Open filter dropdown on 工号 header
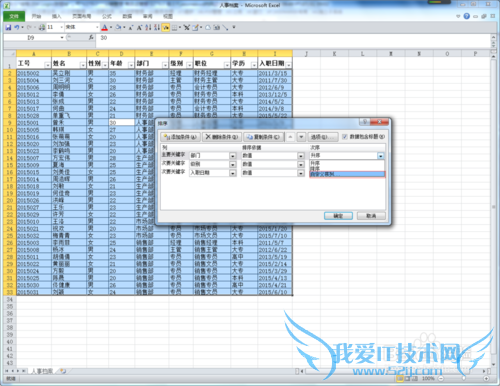Viewport: 500px width, 386px height. coord(47,65)
